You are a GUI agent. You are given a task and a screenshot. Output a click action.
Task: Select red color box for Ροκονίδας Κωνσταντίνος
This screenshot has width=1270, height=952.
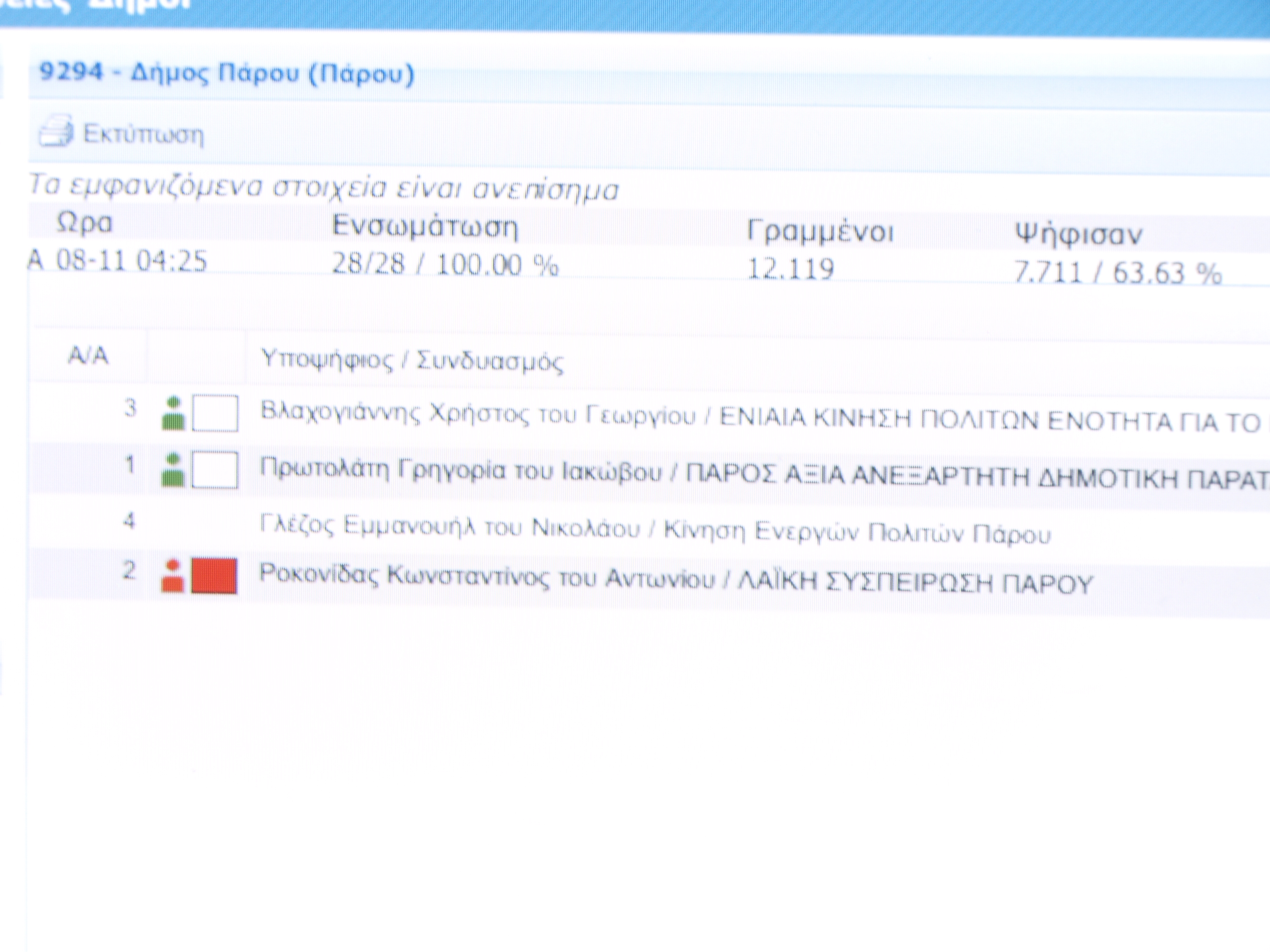[214, 575]
